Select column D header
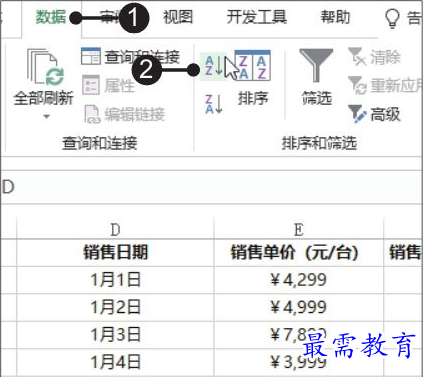The height and width of the screenshot is (377, 424). [x=115, y=230]
